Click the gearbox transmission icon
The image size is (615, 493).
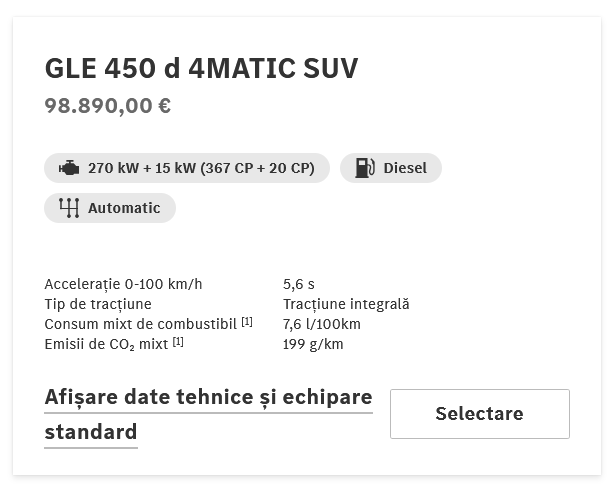tap(69, 208)
